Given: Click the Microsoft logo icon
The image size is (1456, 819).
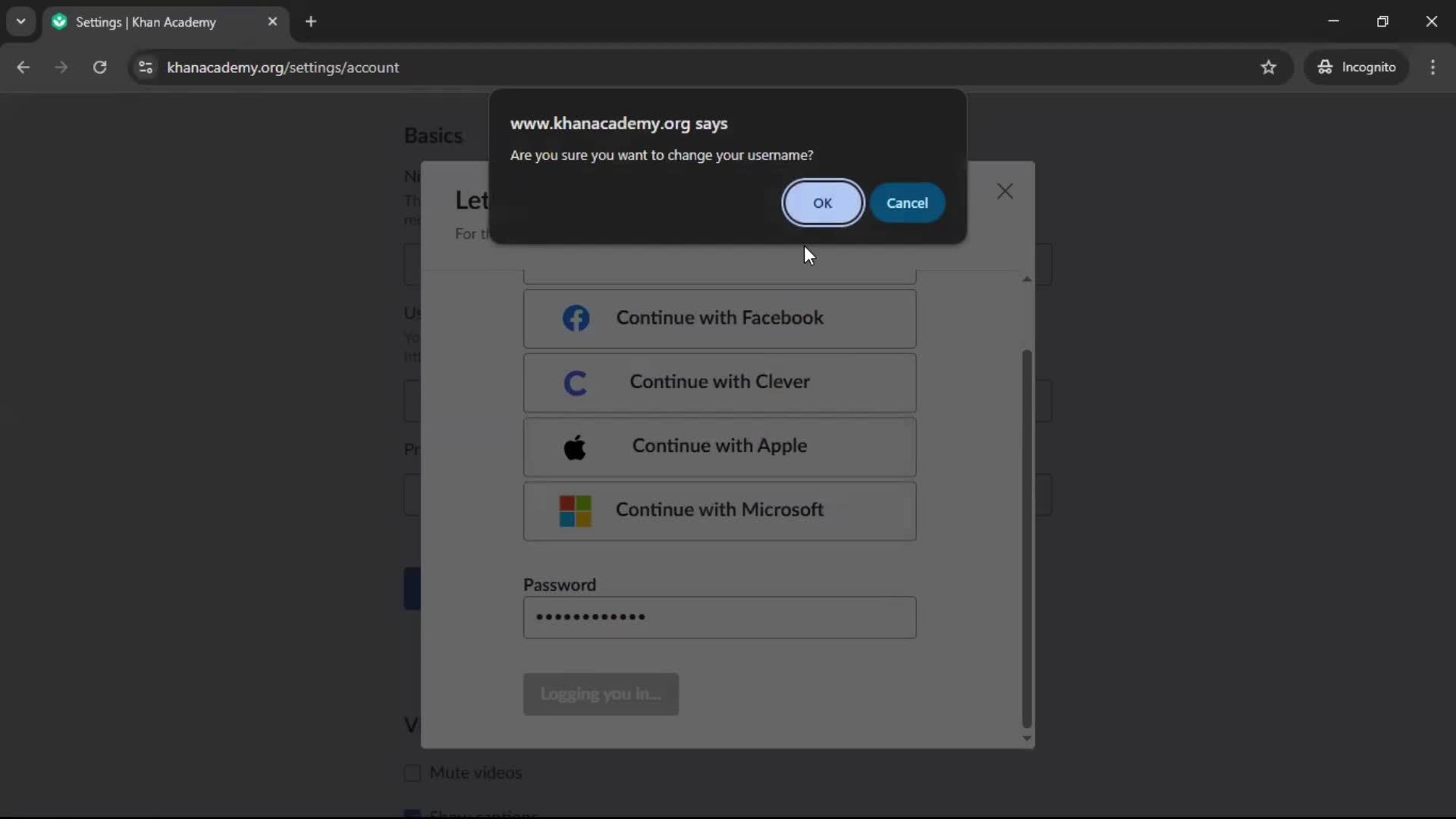Looking at the screenshot, I should [x=576, y=511].
